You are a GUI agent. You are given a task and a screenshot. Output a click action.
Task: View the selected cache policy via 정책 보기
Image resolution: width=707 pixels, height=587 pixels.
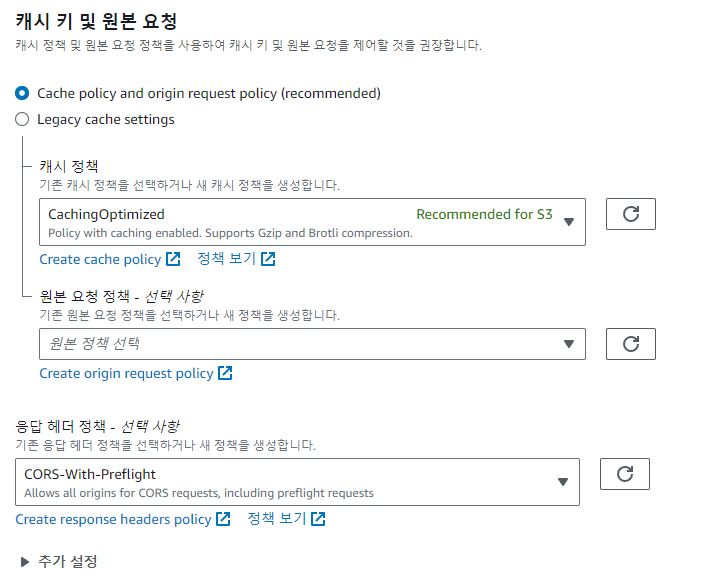pyautogui.click(x=226, y=260)
